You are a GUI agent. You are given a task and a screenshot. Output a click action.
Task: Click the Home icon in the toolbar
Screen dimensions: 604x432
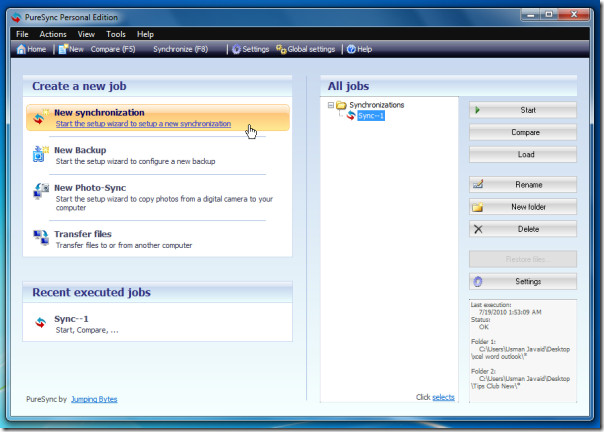21,49
